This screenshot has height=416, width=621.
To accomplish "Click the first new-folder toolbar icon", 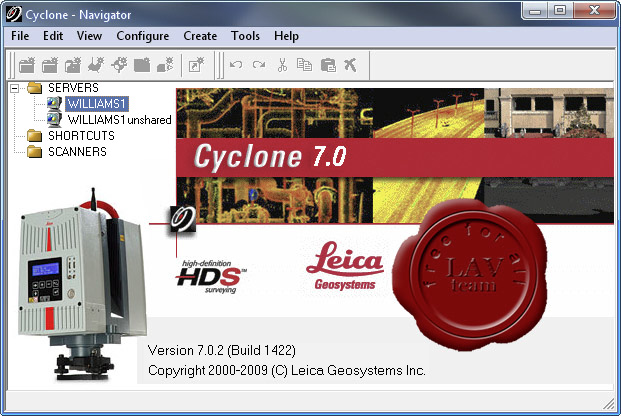I will coord(27,65).
